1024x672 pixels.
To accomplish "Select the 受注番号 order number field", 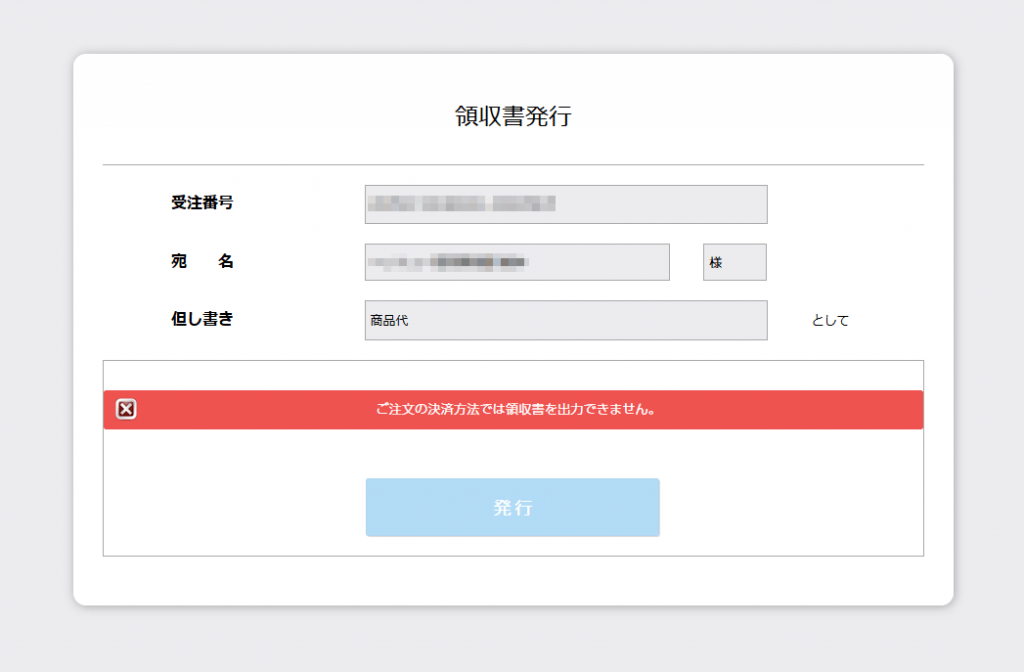I will [566, 204].
